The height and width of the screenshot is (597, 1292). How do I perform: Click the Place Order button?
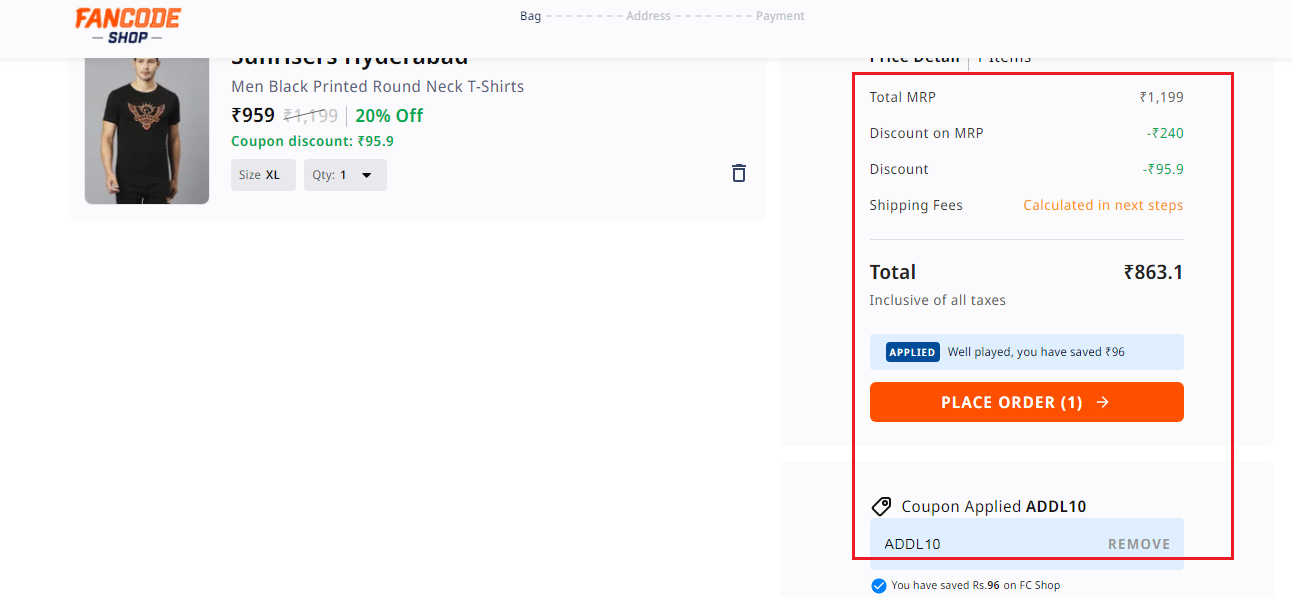pyautogui.click(x=1027, y=402)
